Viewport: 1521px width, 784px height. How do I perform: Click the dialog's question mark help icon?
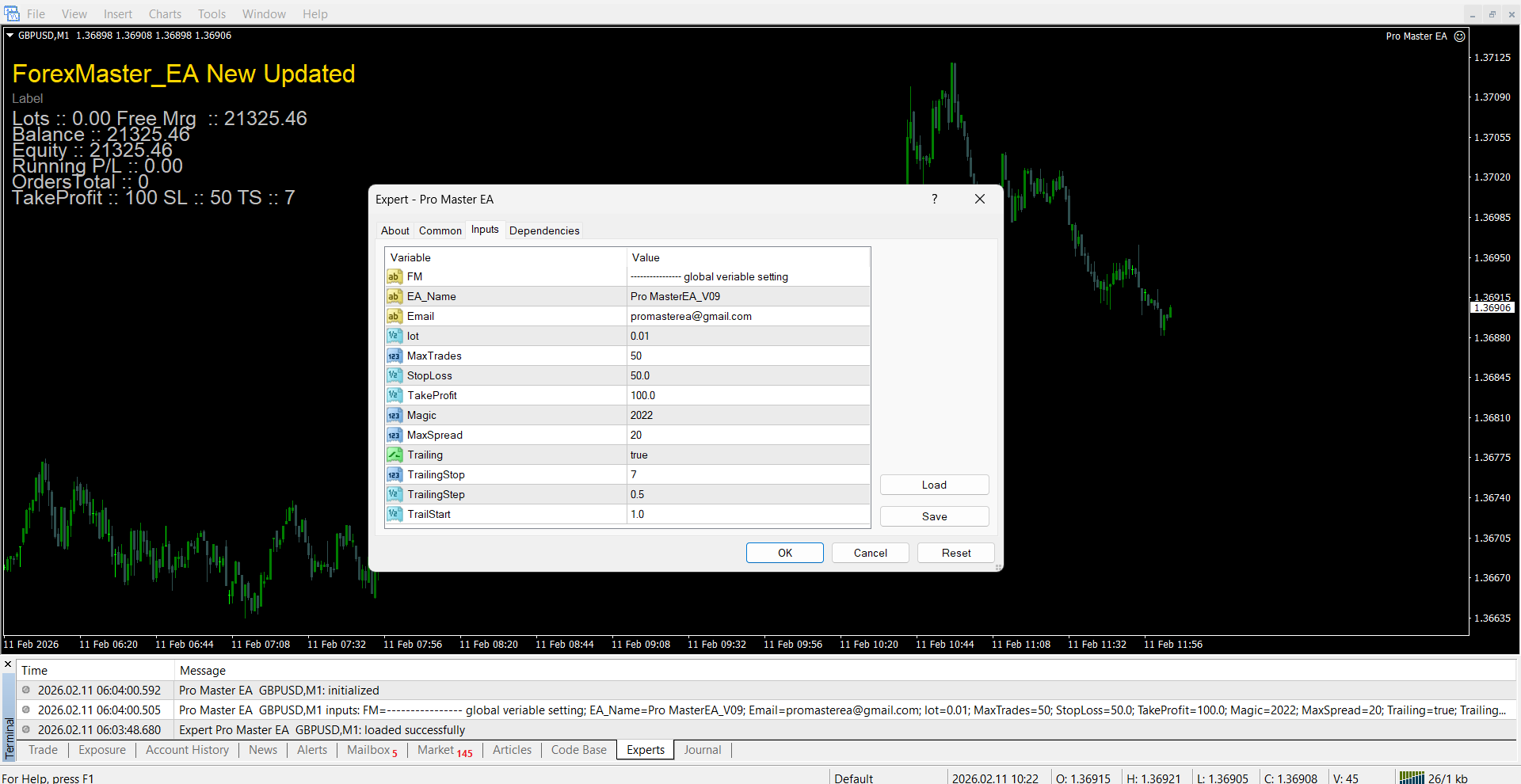pyautogui.click(x=934, y=199)
